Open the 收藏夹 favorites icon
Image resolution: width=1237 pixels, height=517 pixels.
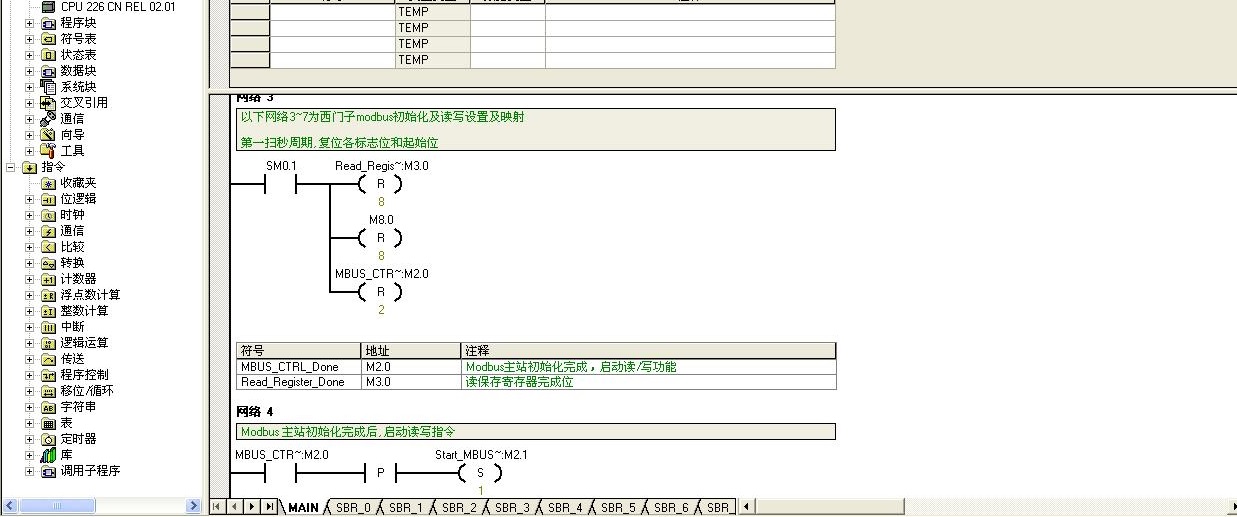tap(48, 183)
